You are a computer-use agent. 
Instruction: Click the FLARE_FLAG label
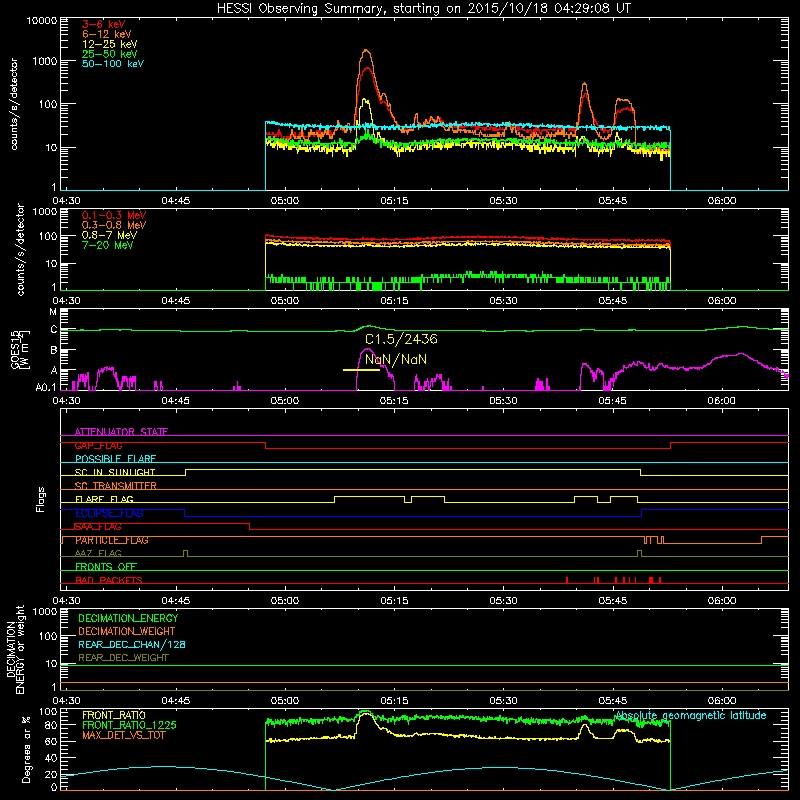click(x=104, y=499)
